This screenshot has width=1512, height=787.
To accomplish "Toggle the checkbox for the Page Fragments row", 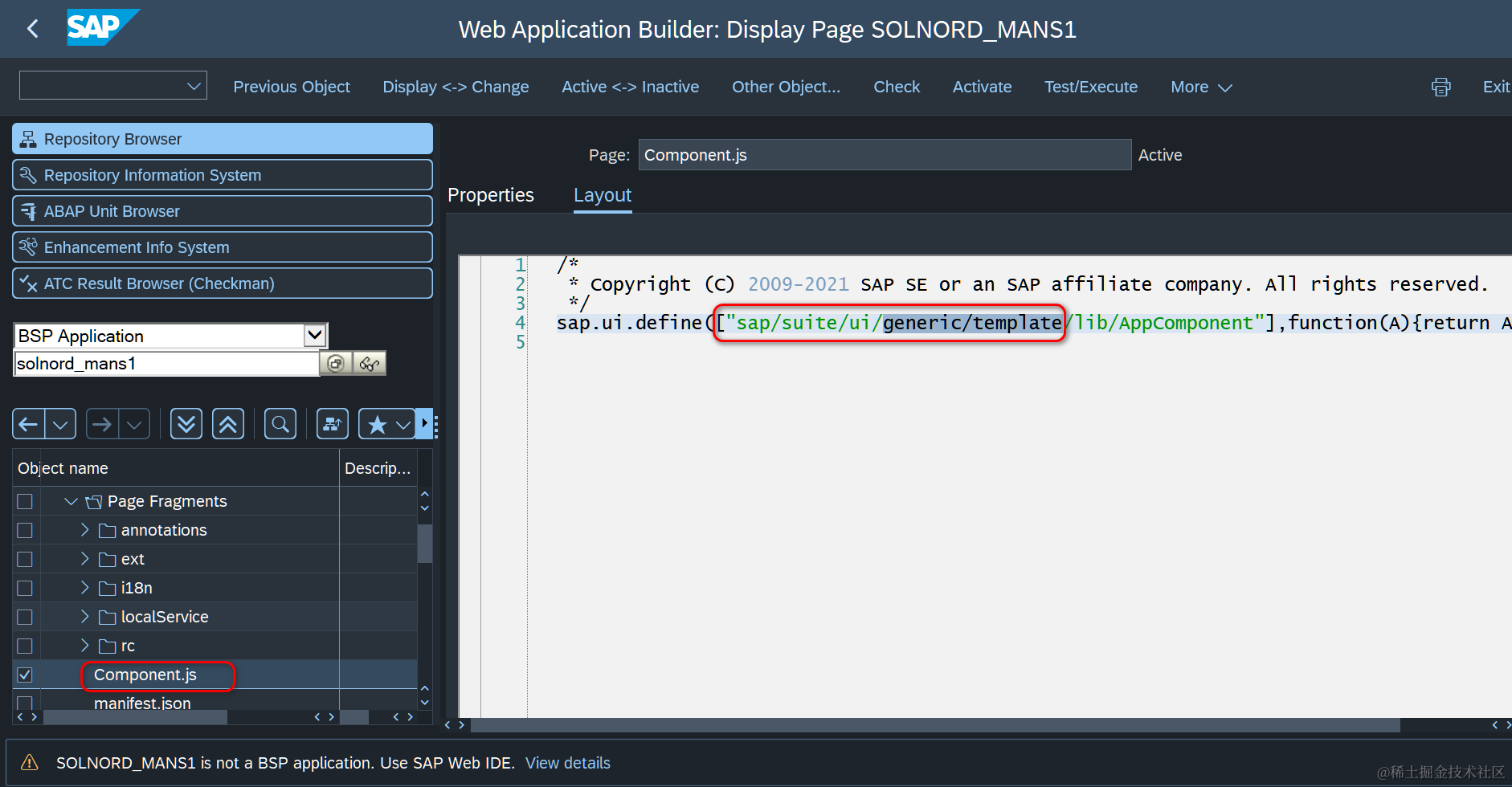I will click(x=25, y=501).
